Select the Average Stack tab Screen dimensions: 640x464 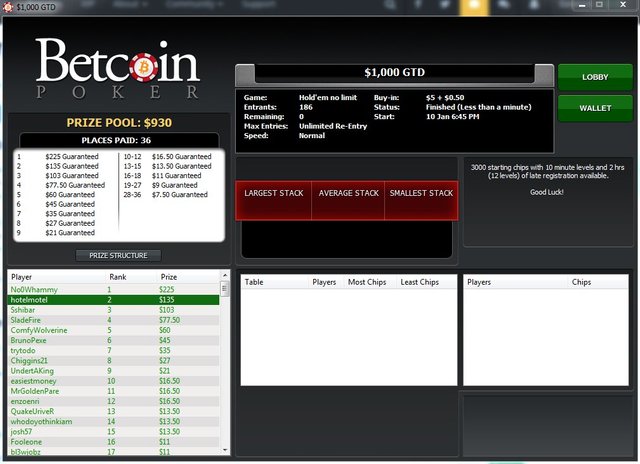[x=348, y=200]
